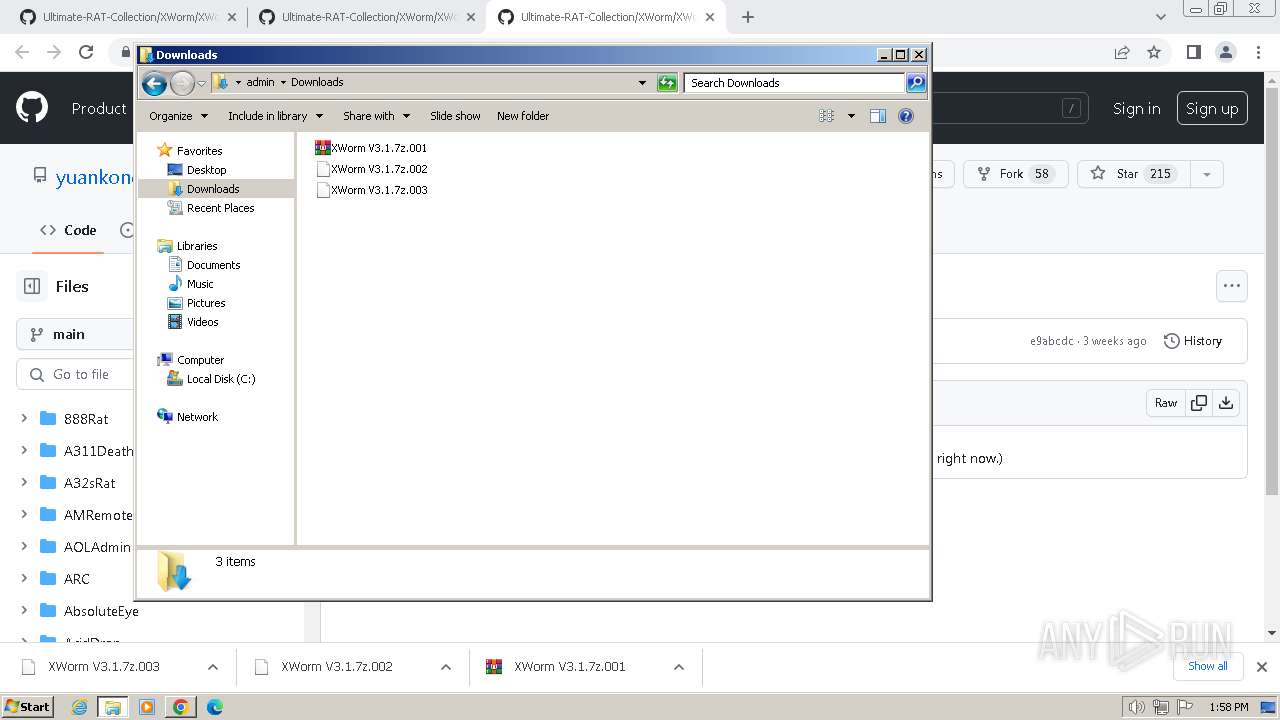Download raw file icon
This screenshot has width=1280, height=720.
click(x=1226, y=403)
